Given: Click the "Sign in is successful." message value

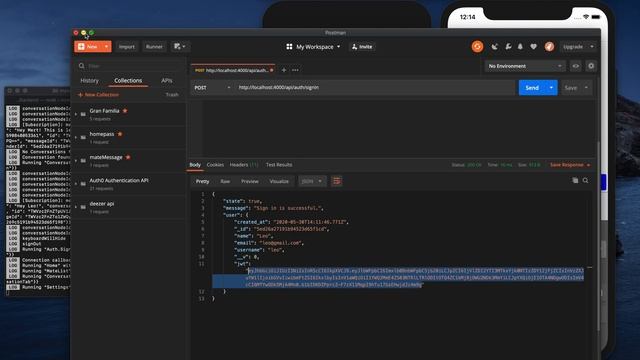Looking at the screenshot, I should [289, 208].
